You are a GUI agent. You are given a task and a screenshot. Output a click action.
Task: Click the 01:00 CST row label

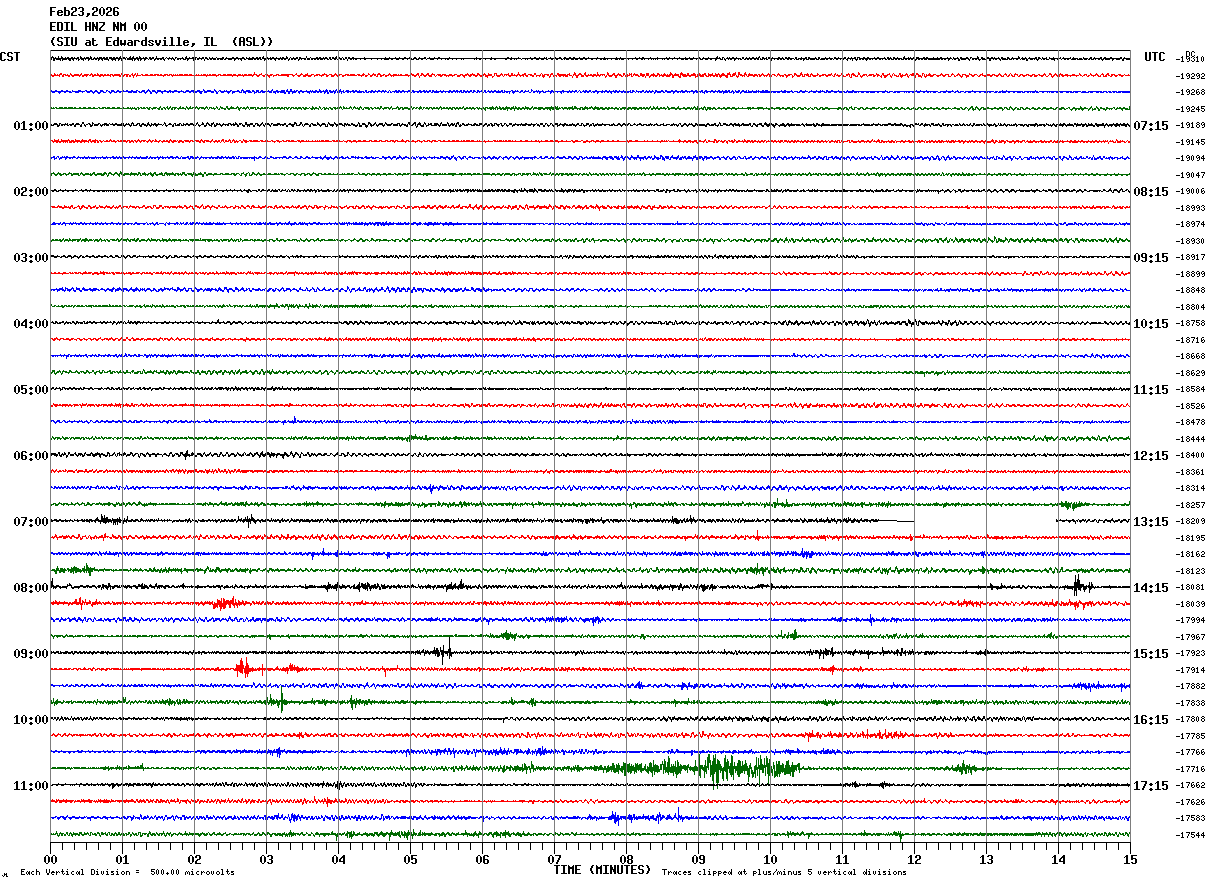click(31, 126)
